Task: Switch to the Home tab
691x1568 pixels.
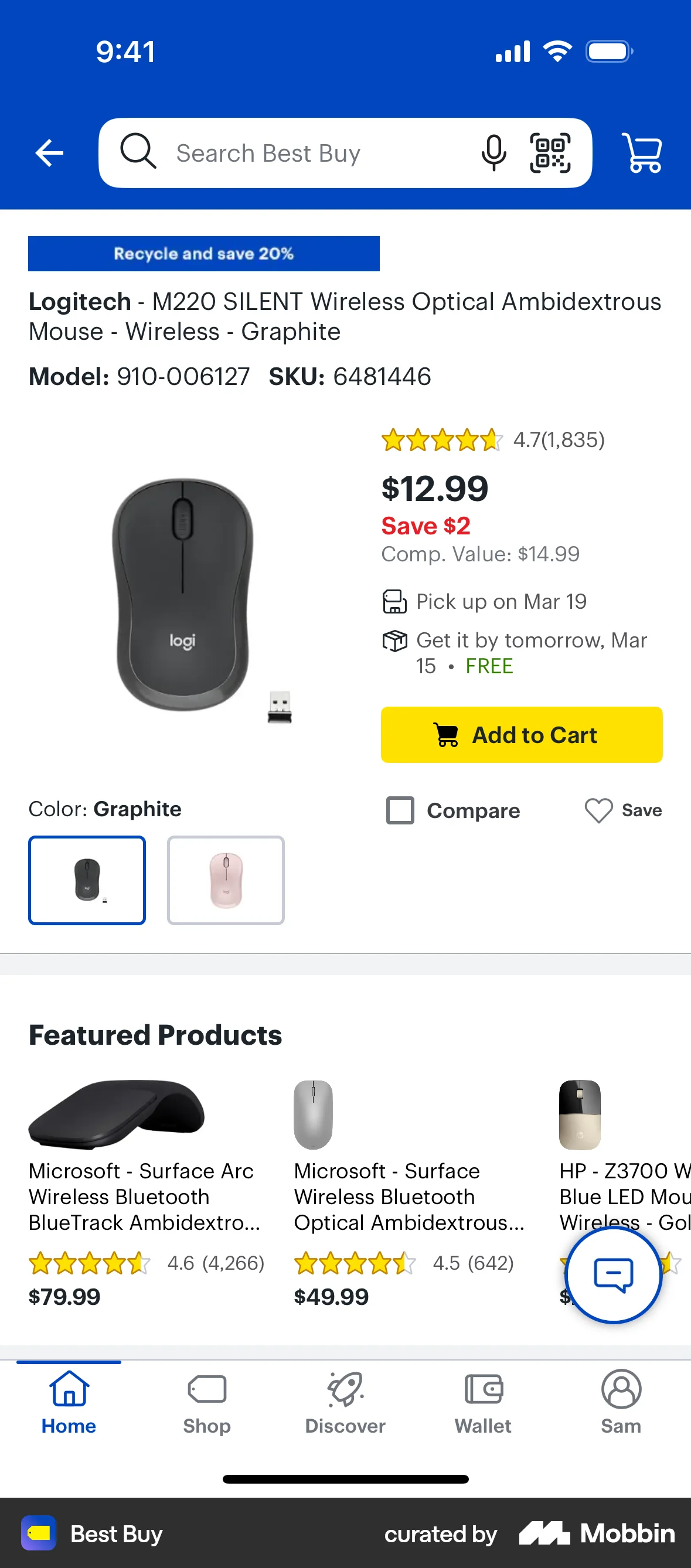Action: click(x=68, y=1406)
